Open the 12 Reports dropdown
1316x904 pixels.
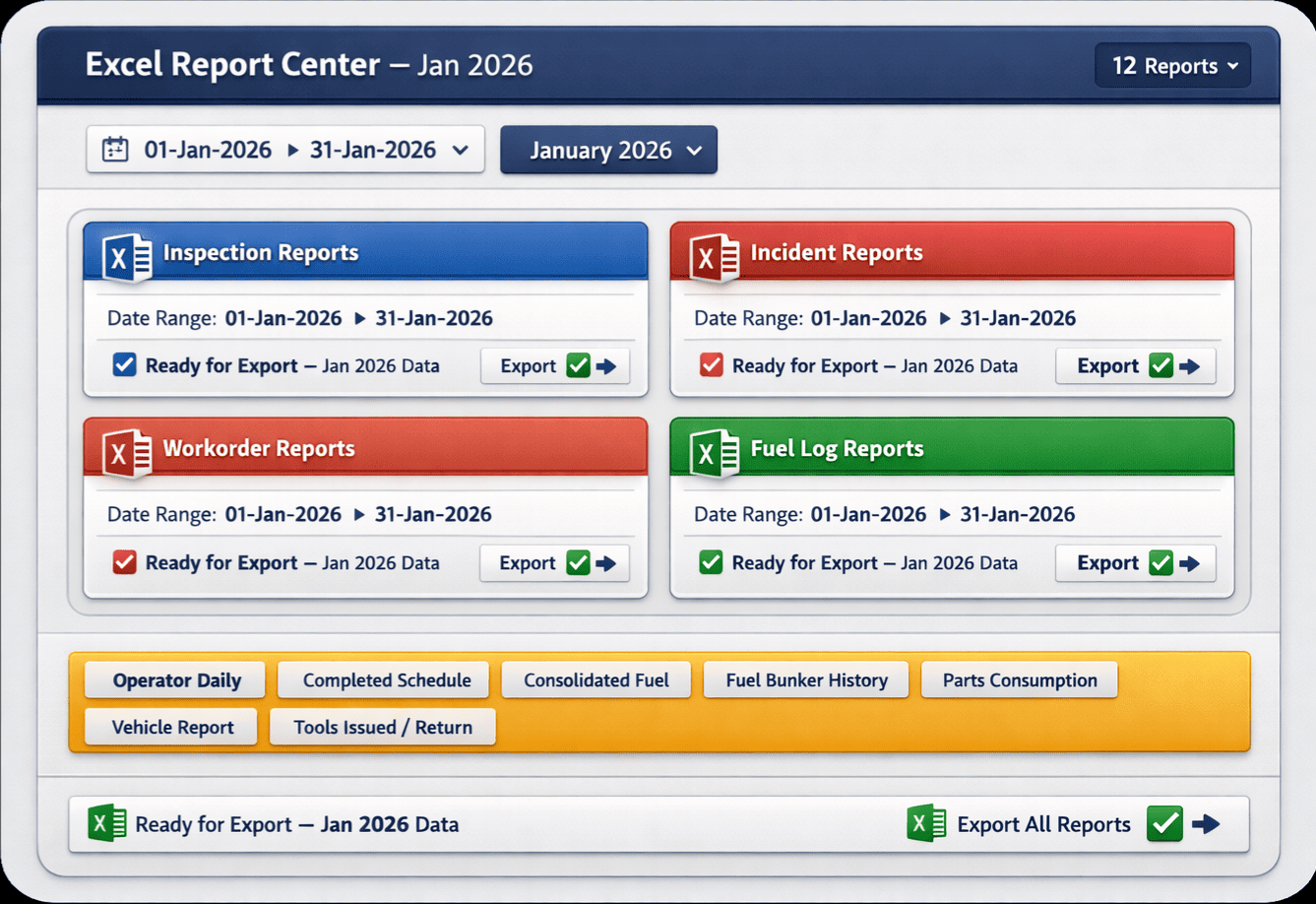click(x=1172, y=65)
